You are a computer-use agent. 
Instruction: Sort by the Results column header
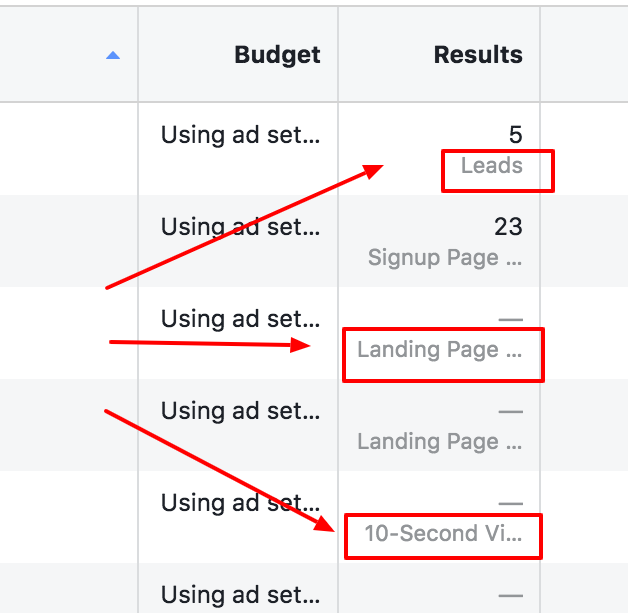(477, 54)
